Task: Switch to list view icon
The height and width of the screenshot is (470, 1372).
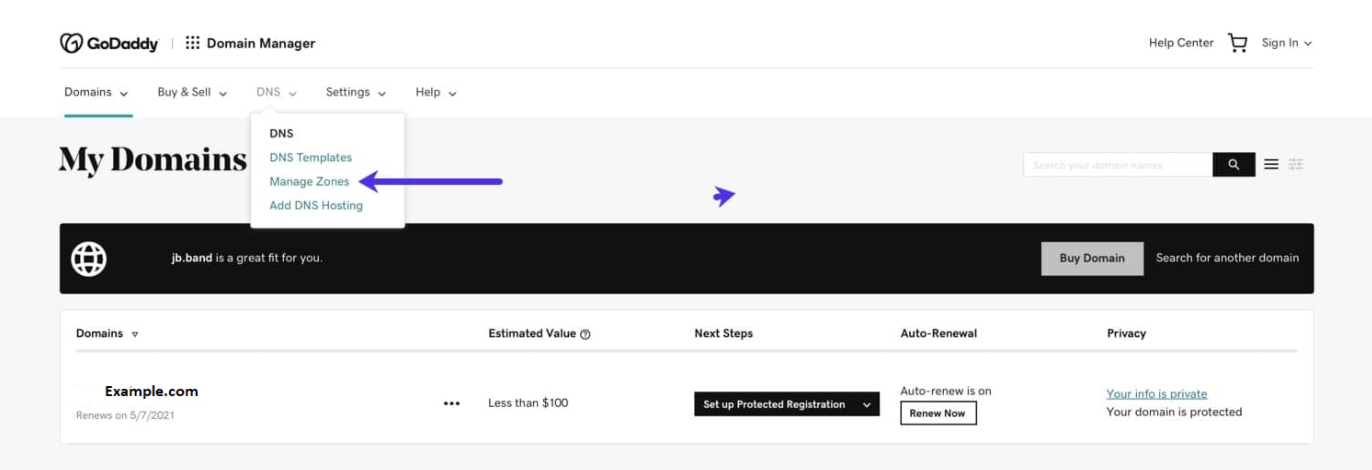Action: [1271, 165]
